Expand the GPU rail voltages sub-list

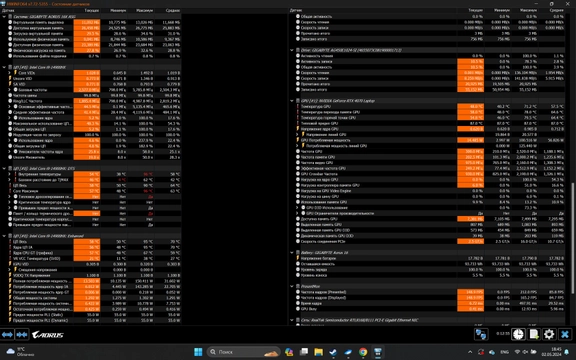coord(298,134)
